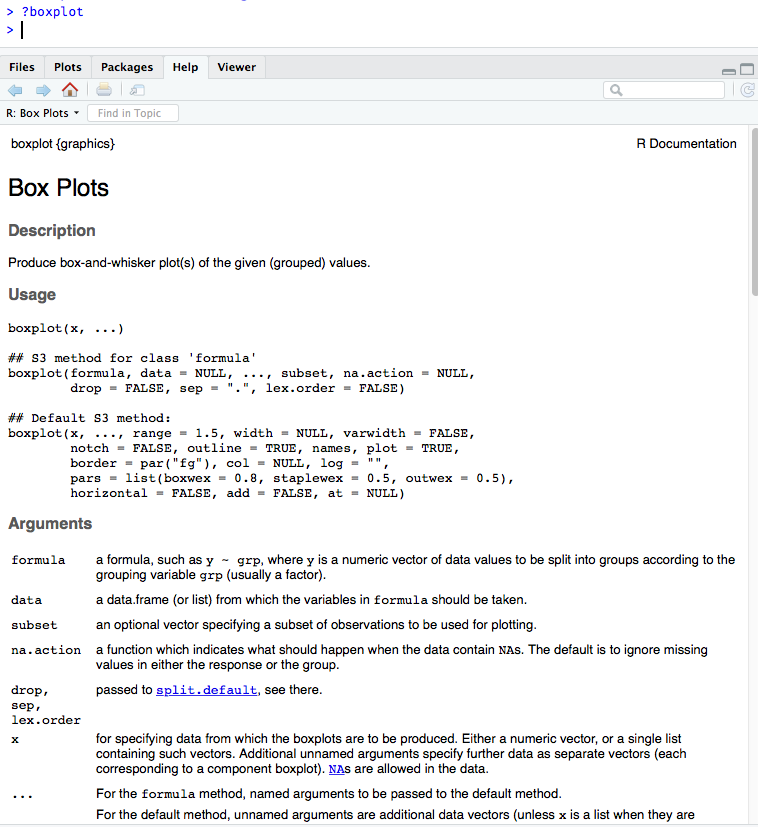
Task: Go to Help home page icon
Action: (x=69, y=90)
